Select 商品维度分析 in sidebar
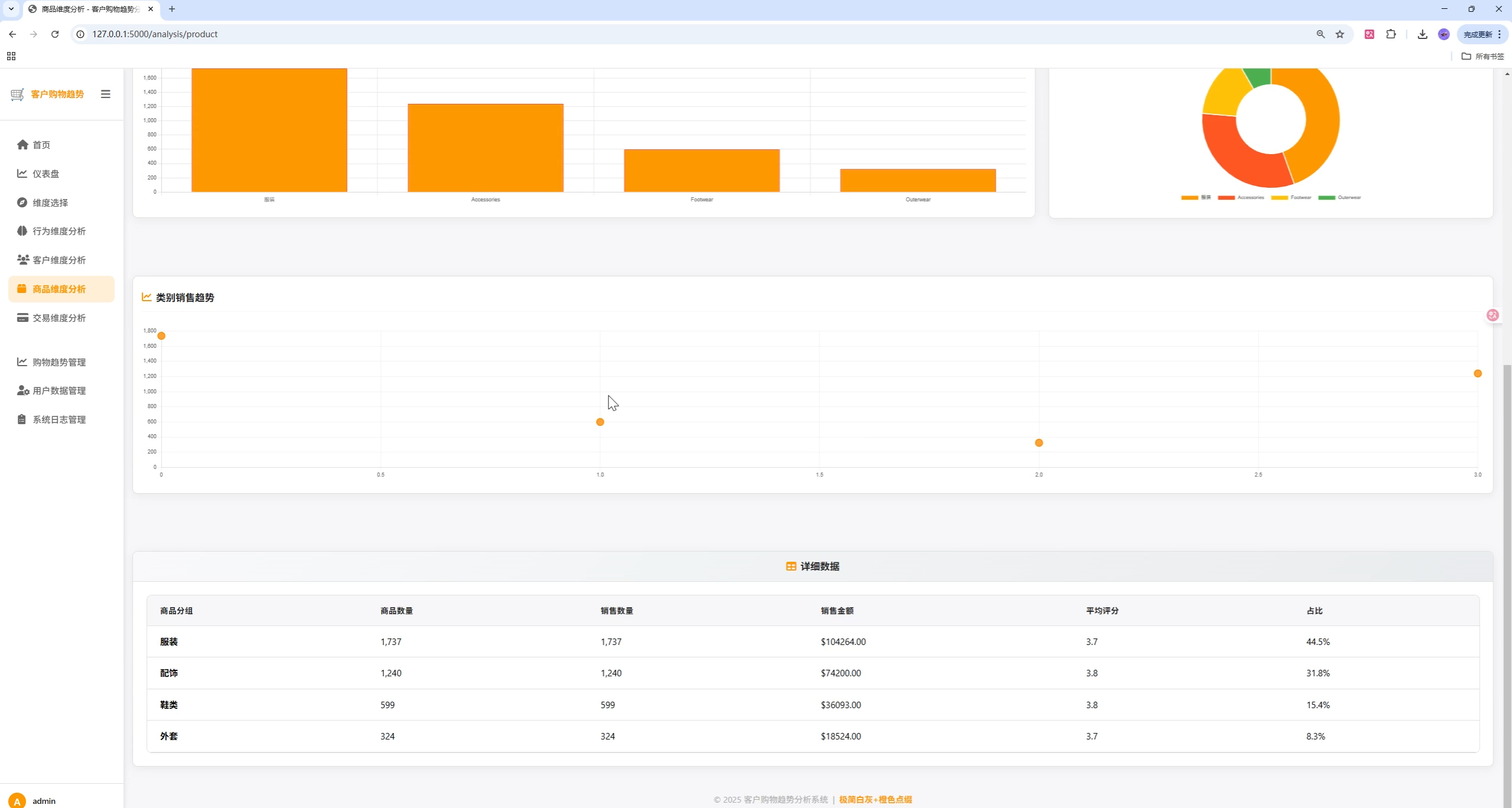Screen dimensions: 1512x808 point(61,289)
